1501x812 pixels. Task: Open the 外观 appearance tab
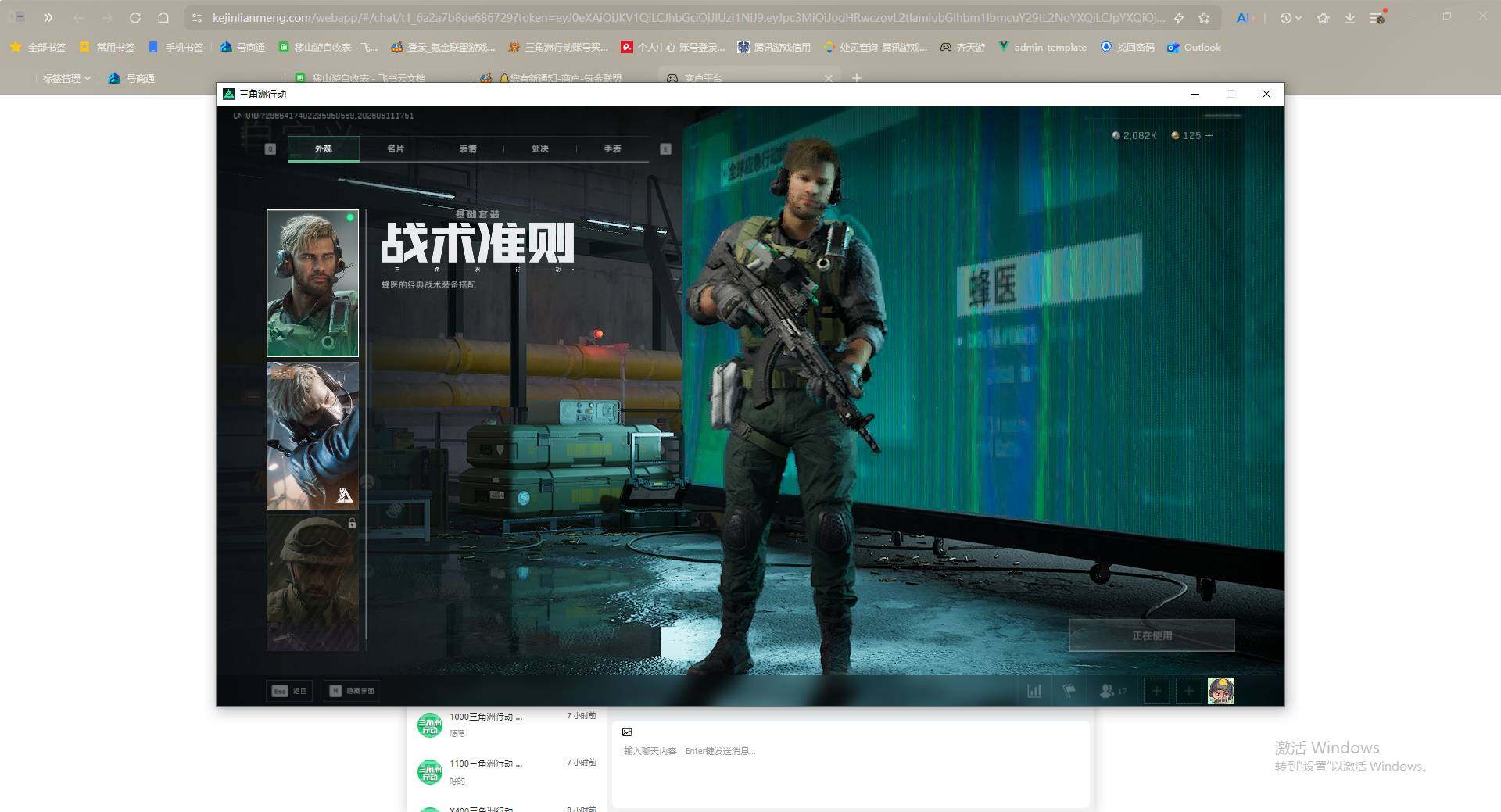coord(323,148)
